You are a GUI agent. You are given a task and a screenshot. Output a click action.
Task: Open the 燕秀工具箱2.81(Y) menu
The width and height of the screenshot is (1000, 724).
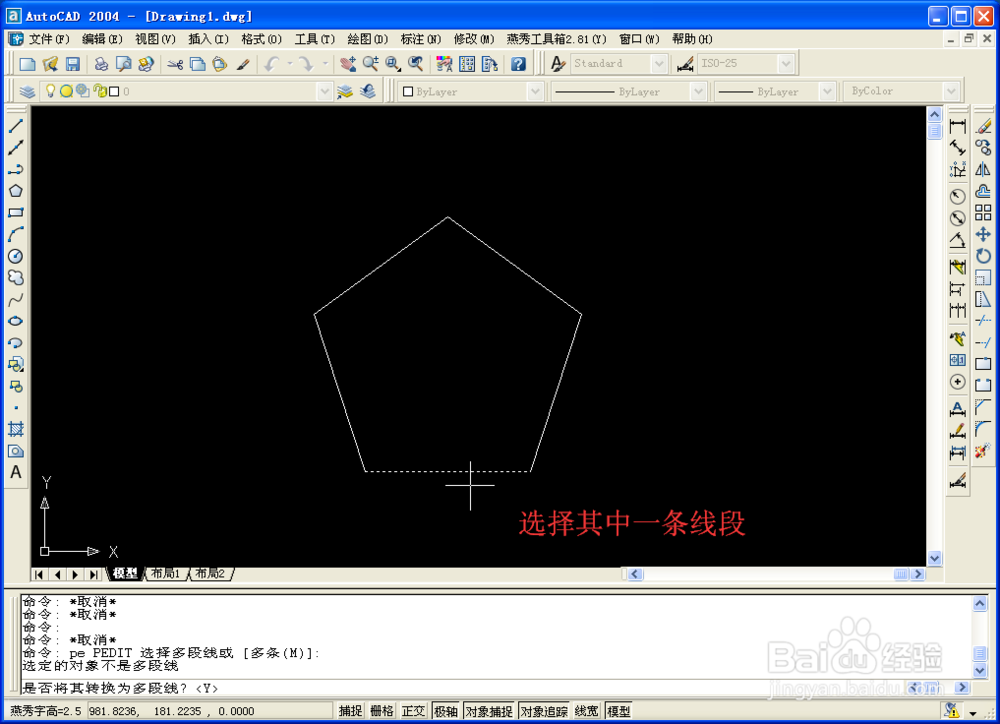(x=556, y=39)
